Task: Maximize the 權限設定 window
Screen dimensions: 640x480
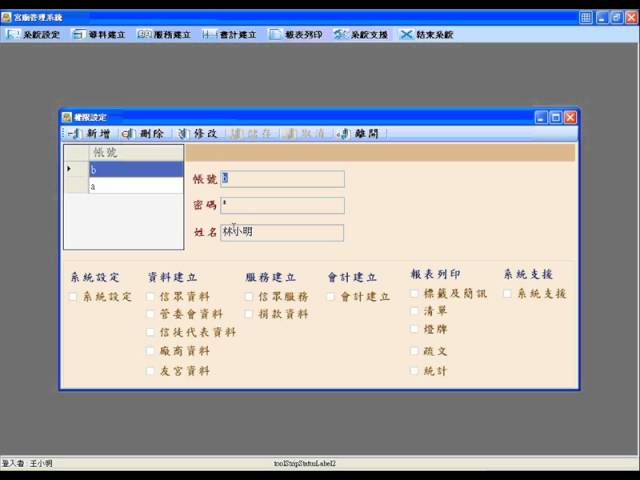Action: tap(556, 118)
